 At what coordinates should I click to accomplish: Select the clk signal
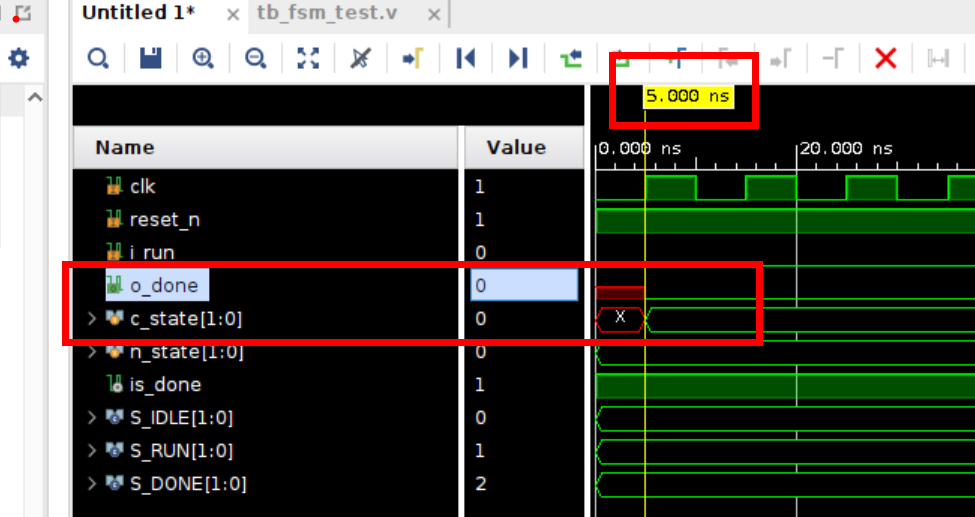pyautogui.click(x=142, y=187)
